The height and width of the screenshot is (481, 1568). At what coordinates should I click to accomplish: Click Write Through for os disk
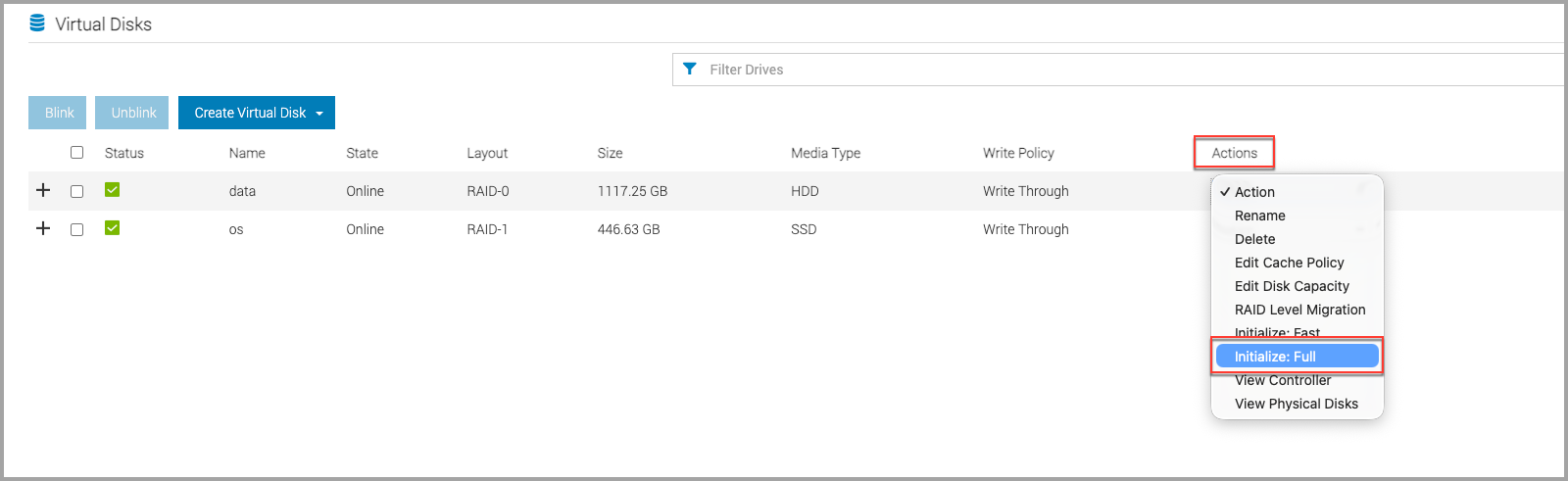coord(1026,229)
